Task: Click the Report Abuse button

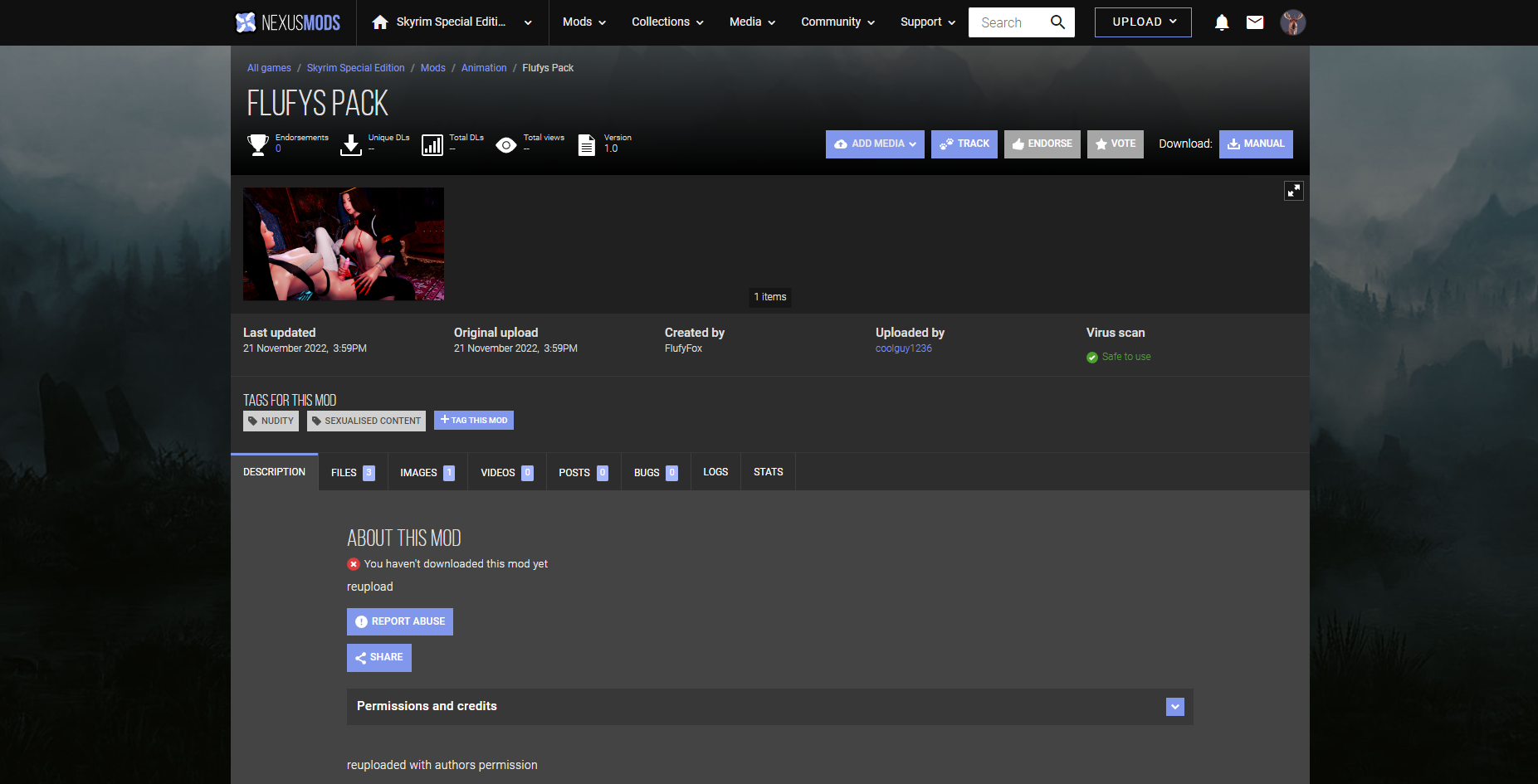Action: tap(400, 622)
